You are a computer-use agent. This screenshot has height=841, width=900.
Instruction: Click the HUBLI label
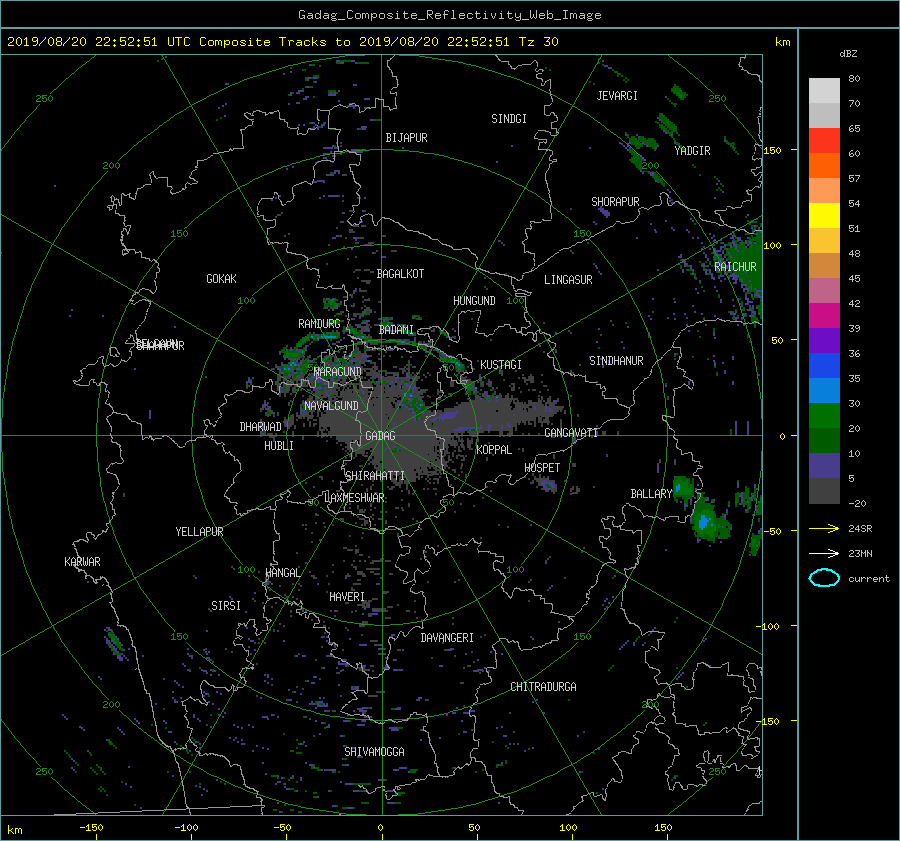click(278, 445)
